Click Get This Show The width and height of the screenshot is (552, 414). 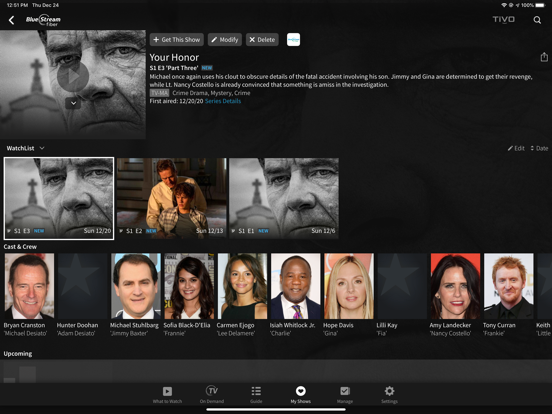(177, 40)
